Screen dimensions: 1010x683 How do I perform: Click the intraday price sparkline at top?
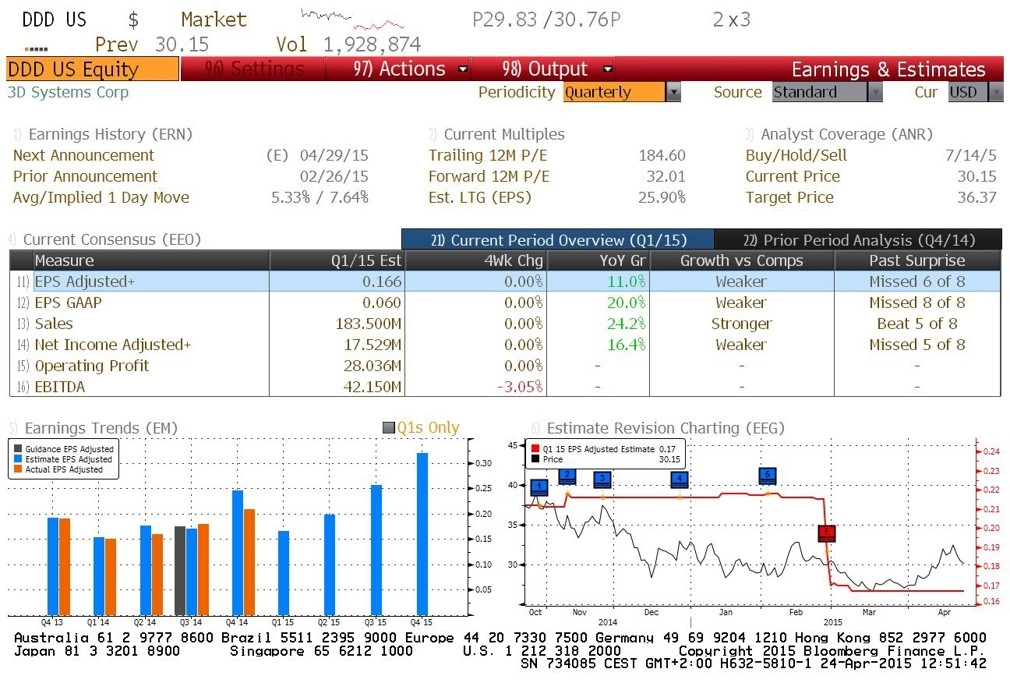(x=352, y=19)
